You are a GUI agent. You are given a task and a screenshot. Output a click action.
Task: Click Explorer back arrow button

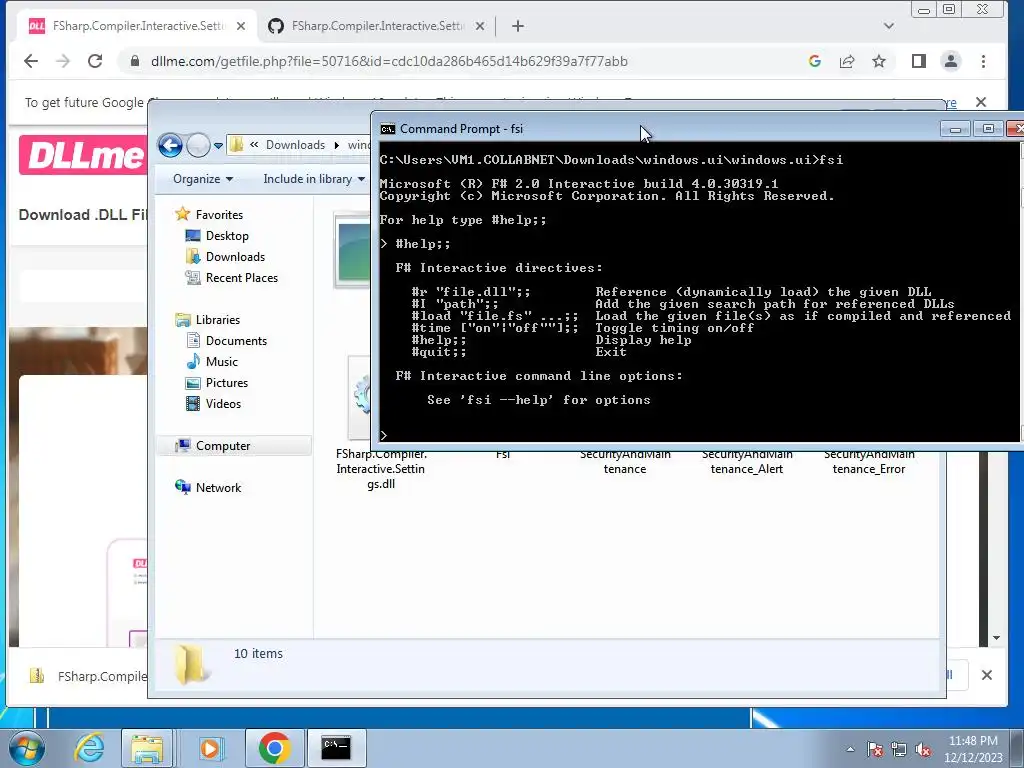pyautogui.click(x=170, y=145)
